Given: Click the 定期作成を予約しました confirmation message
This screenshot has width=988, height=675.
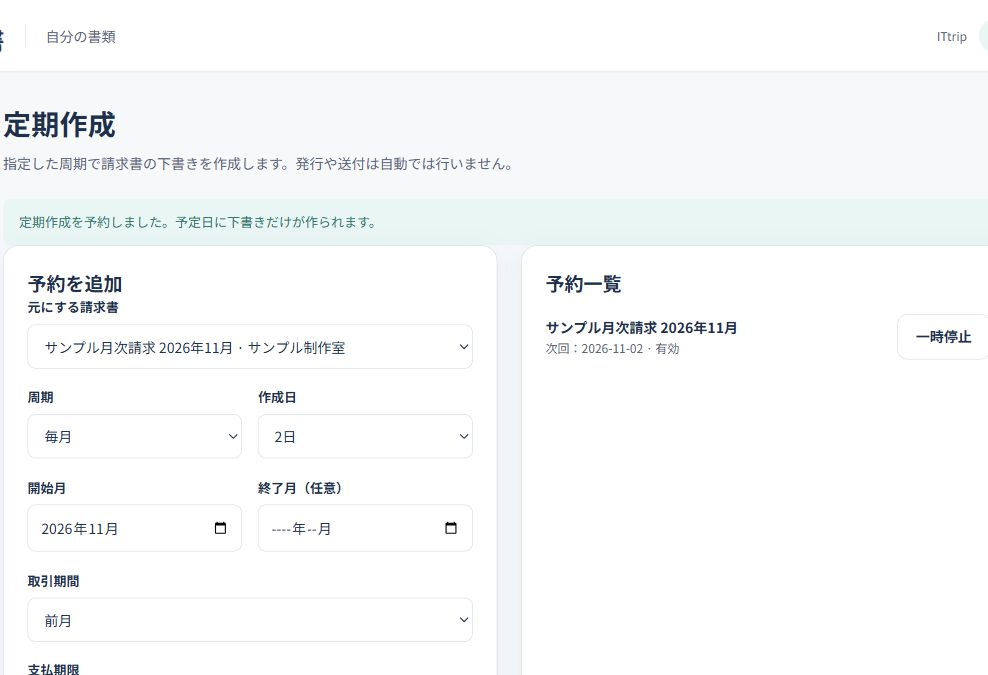Looking at the screenshot, I should [197, 222].
